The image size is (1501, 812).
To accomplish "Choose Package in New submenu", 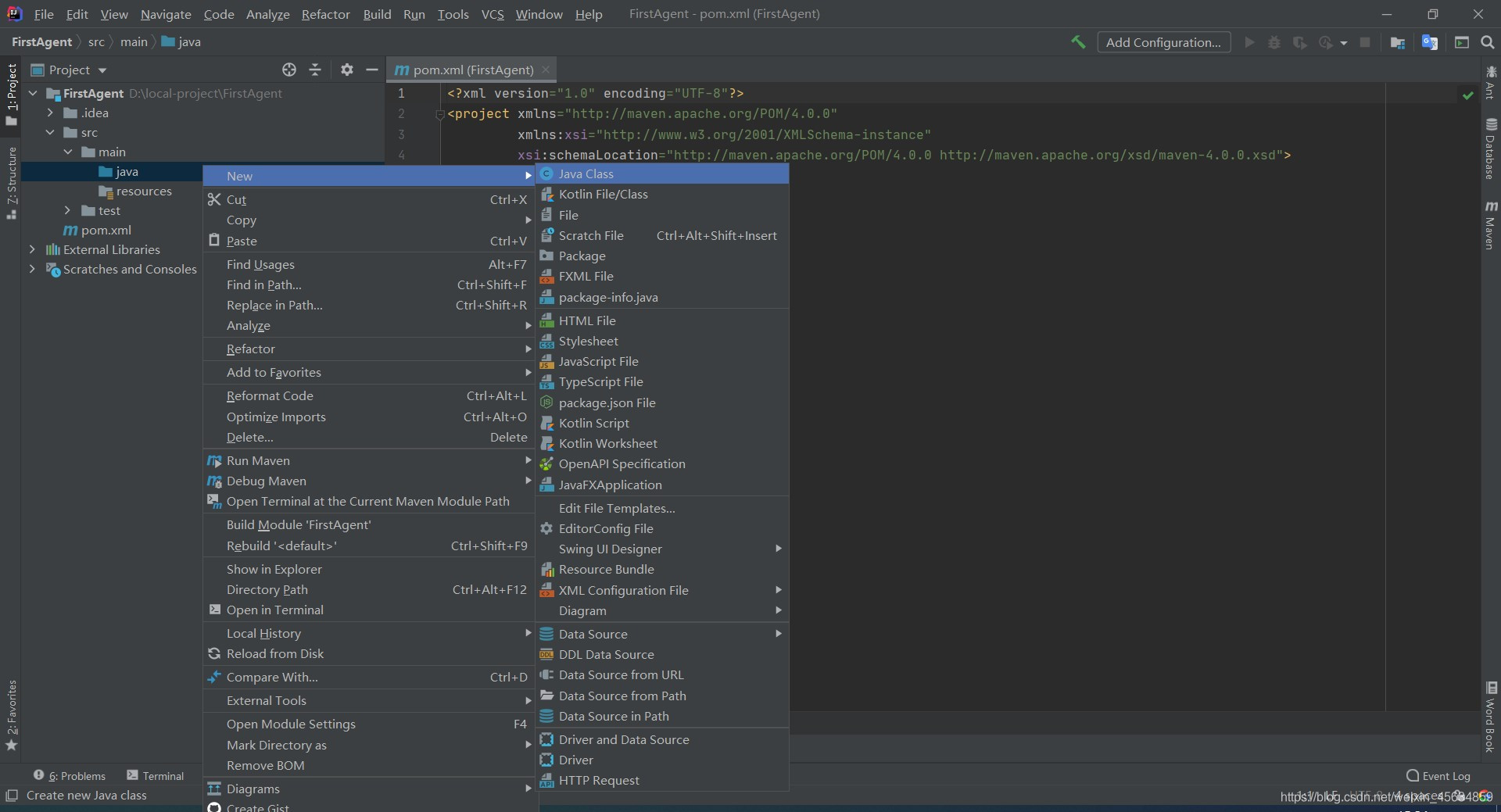I will pyautogui.click(x=662, y=256).
